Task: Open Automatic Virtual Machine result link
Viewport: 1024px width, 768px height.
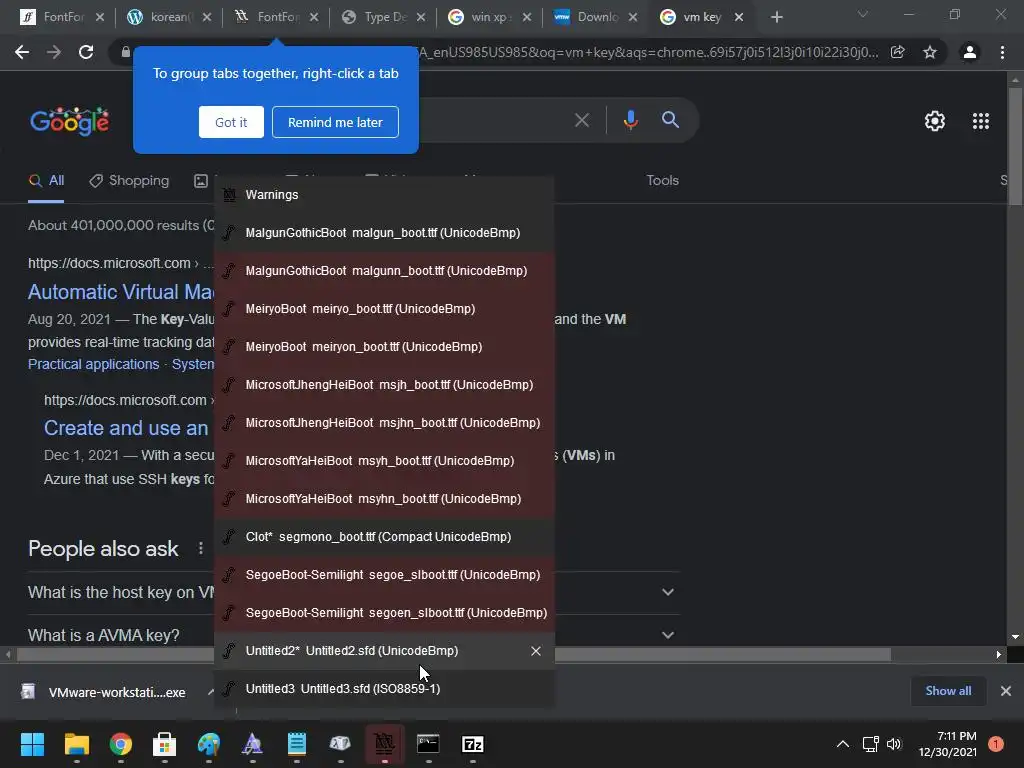Action: coord(121,292)
